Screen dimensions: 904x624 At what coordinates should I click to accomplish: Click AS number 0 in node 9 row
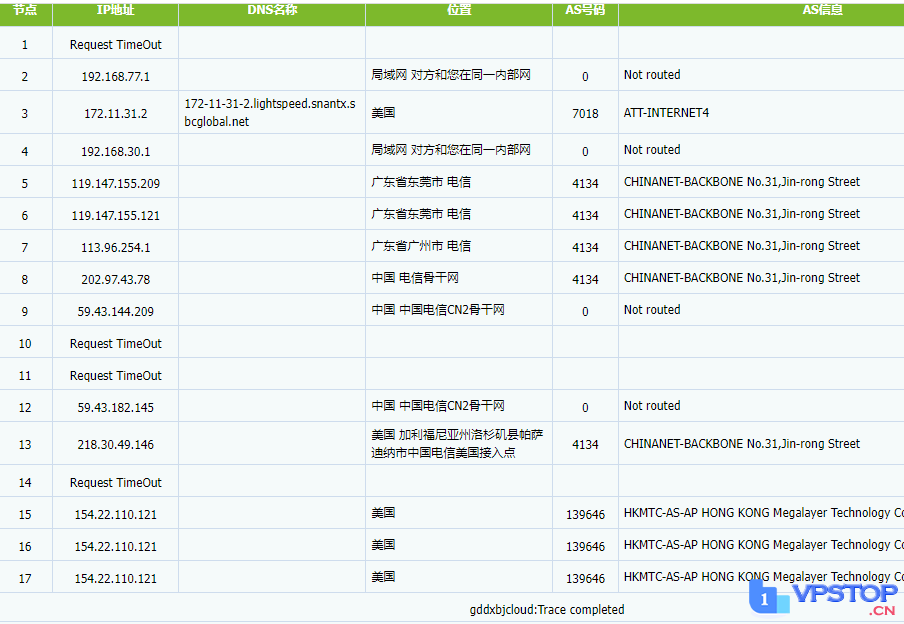(x=585, y=311)
